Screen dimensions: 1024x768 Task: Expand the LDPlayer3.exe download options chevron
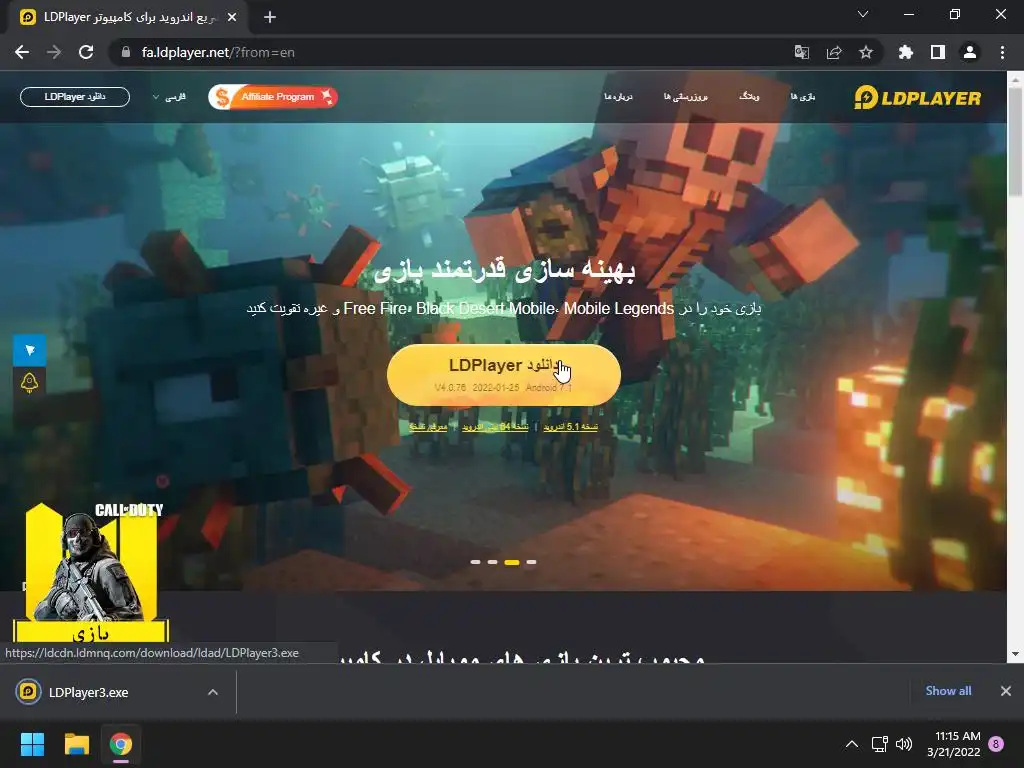[x=213, y=692]
